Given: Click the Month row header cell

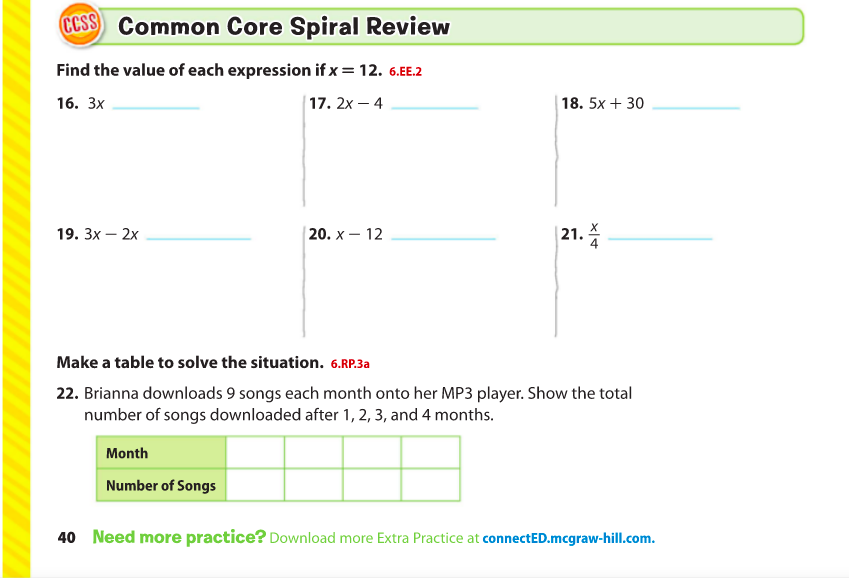Looking at the screenshot, I should pyautogui.click(x=161, y=453).
